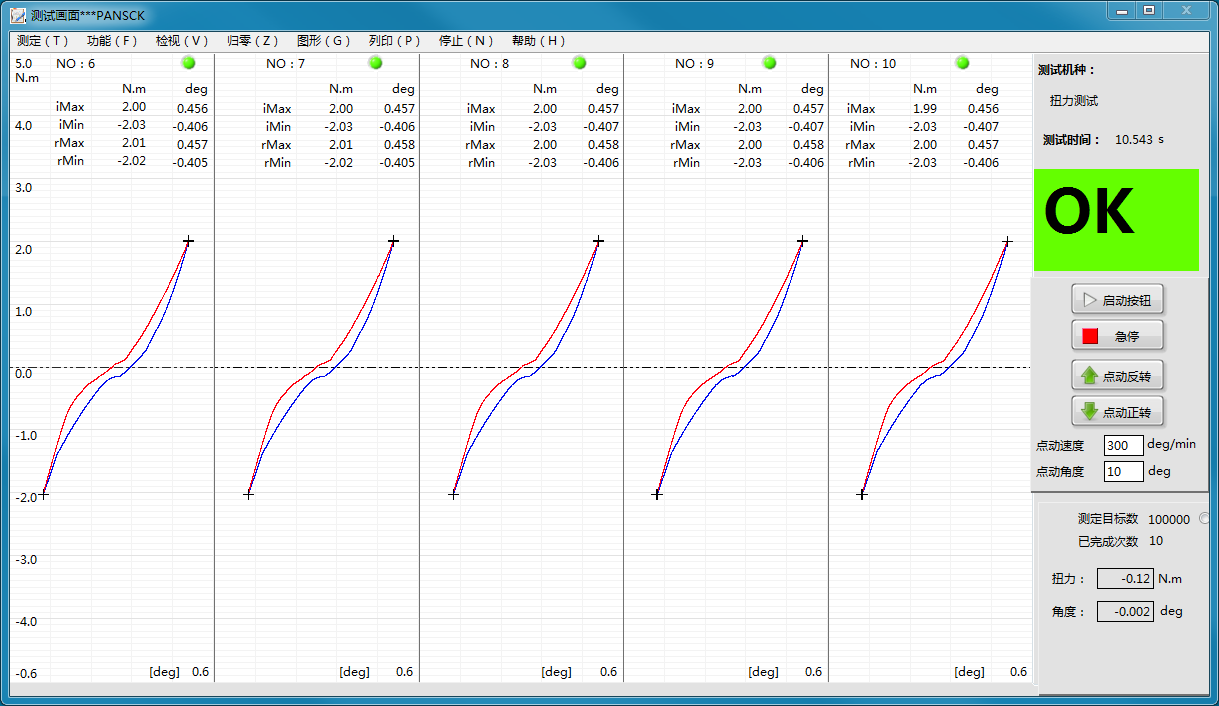Click the green indicator next to NO: 9
The height and width of the screenshot is (706, 1219).
point(769,63)
